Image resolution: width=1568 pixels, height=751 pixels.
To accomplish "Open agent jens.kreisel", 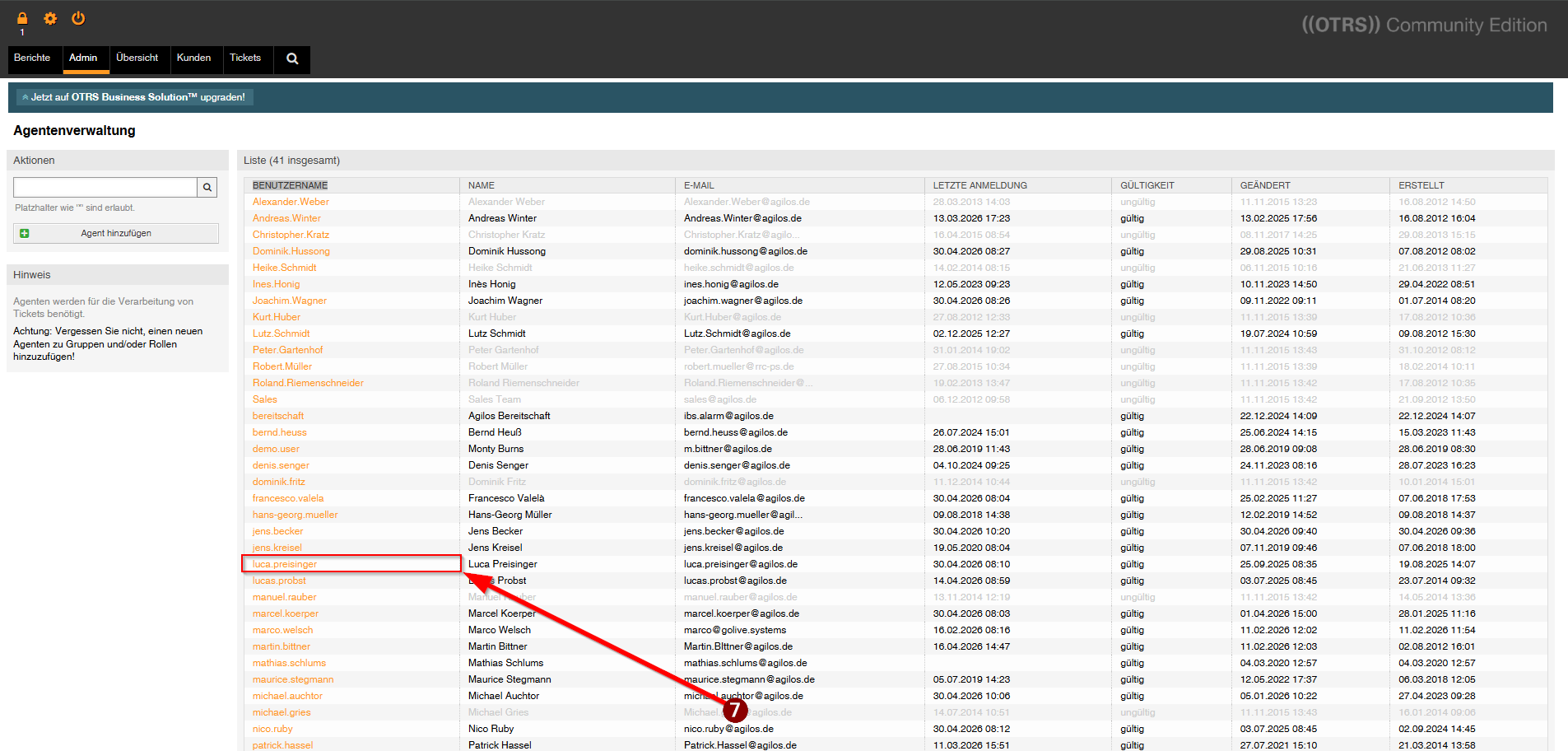I will 277,548.
